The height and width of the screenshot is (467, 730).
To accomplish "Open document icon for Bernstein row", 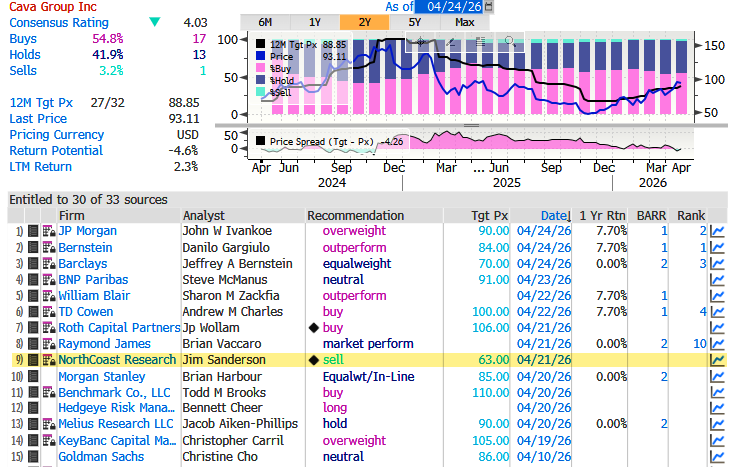I will coord(33,247).
